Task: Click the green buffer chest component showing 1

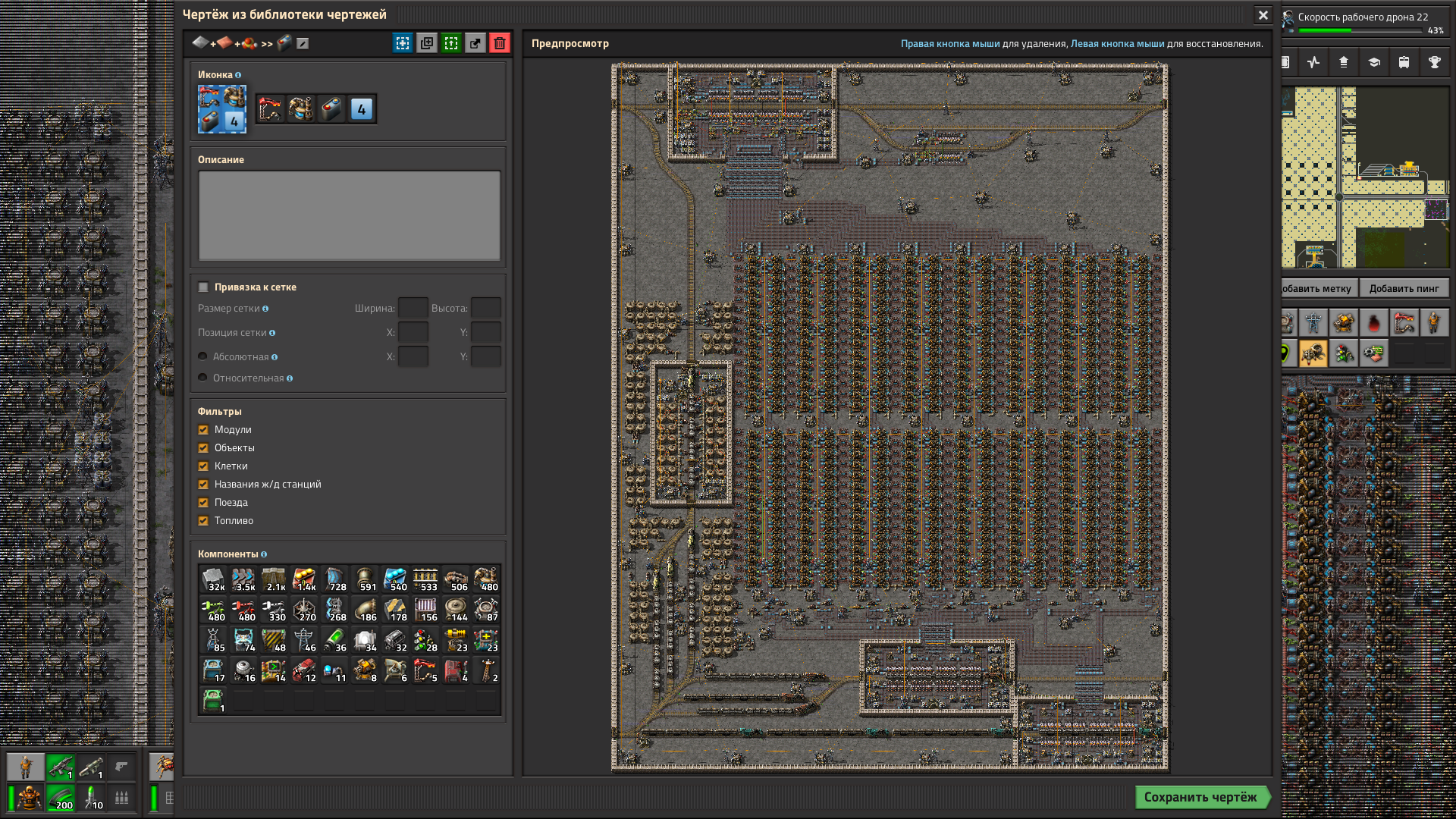Action: tap(213, 701)
